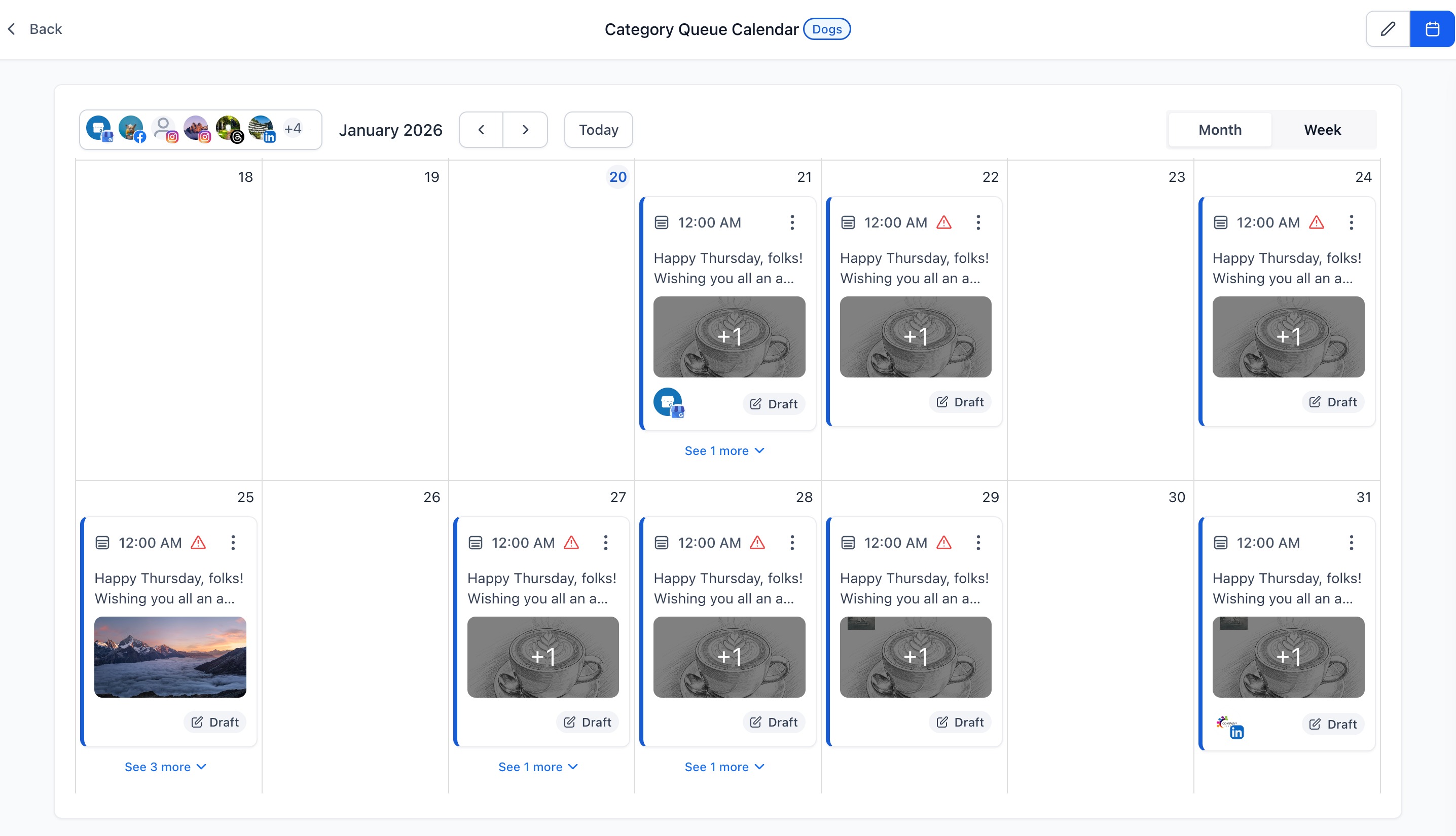Click the Today button
The width and height of the screenshot is (1456, 836).
click(x=599, y=130)
